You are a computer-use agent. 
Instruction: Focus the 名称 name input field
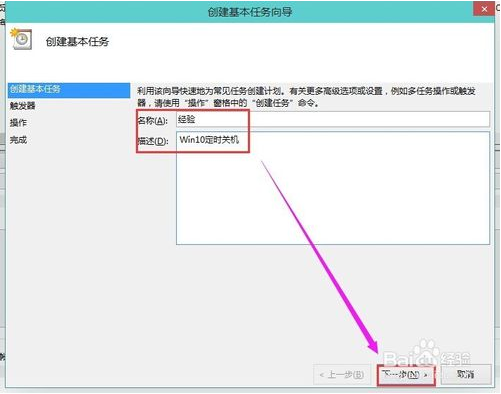coord(333,119)
